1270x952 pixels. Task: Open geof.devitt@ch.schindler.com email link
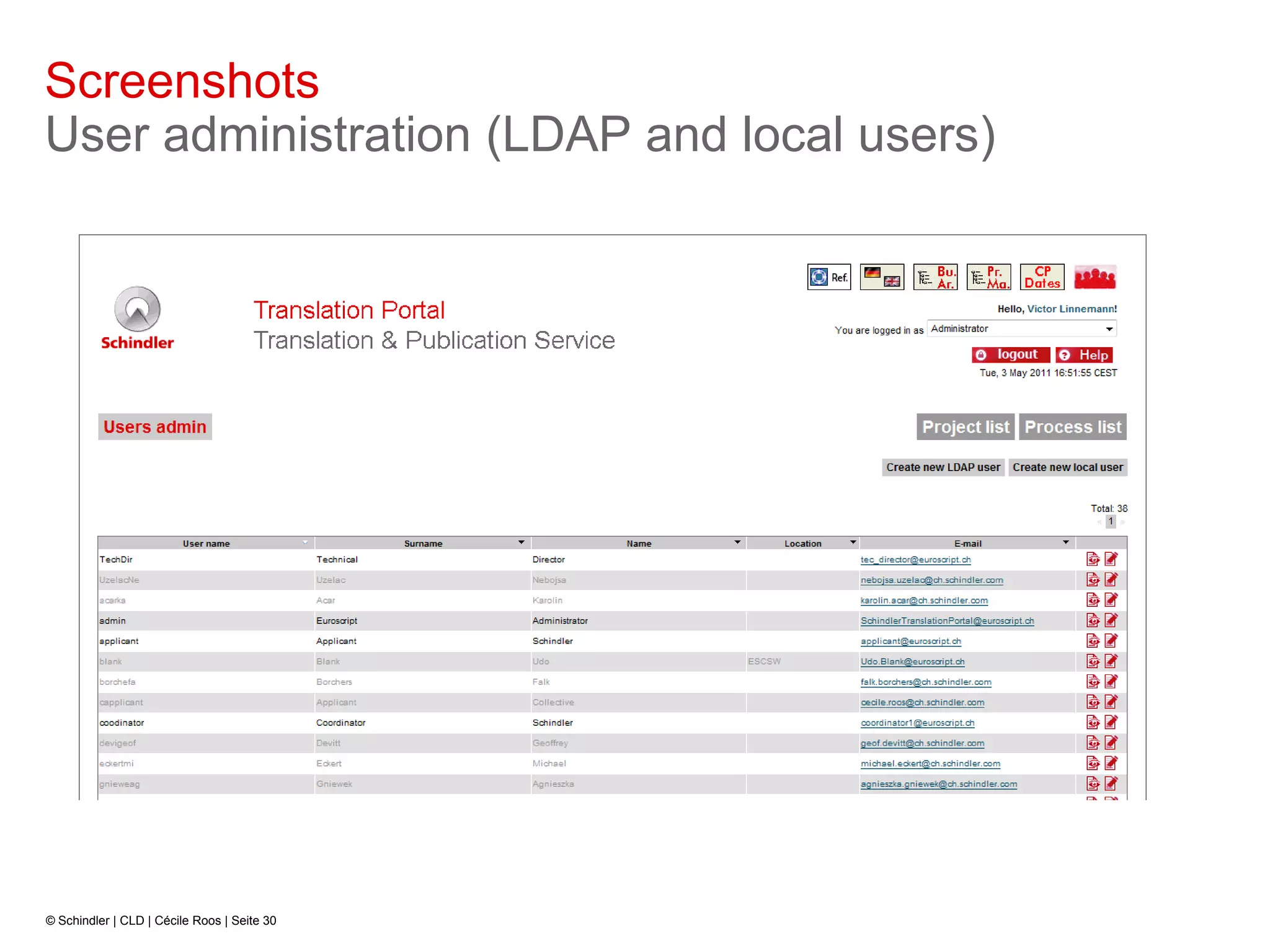pyautogui.click(x=923, y=744)
